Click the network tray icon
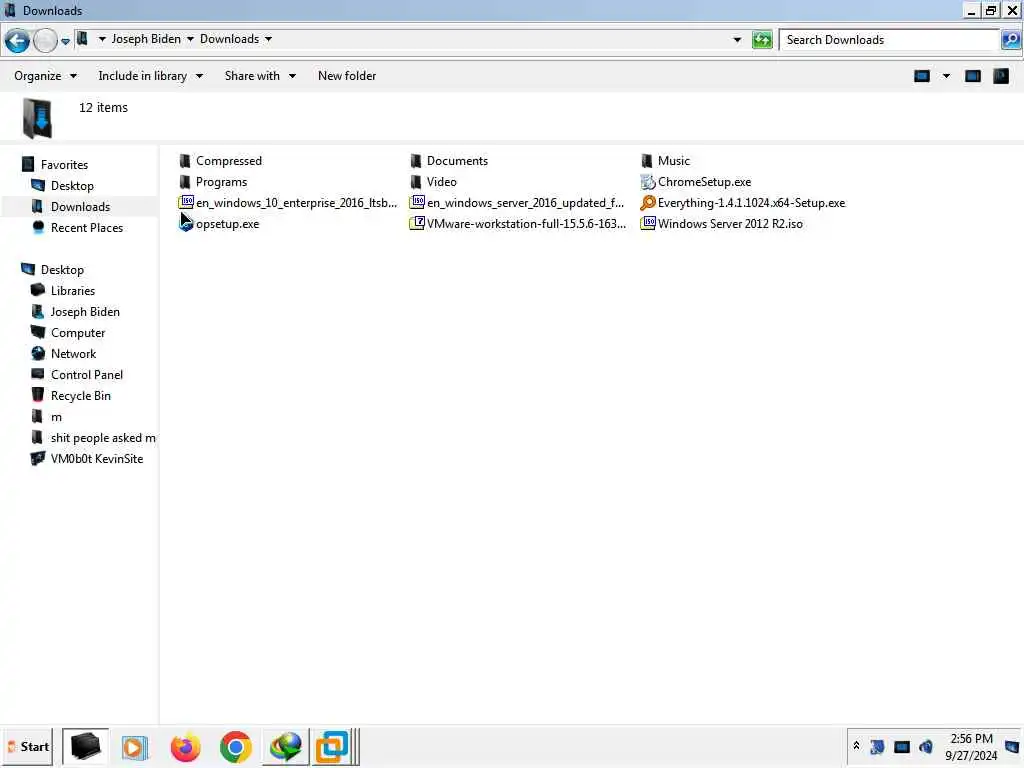The height and width of the screenshot is (768, 1024). pyautogui.click(x=902, y=746)
